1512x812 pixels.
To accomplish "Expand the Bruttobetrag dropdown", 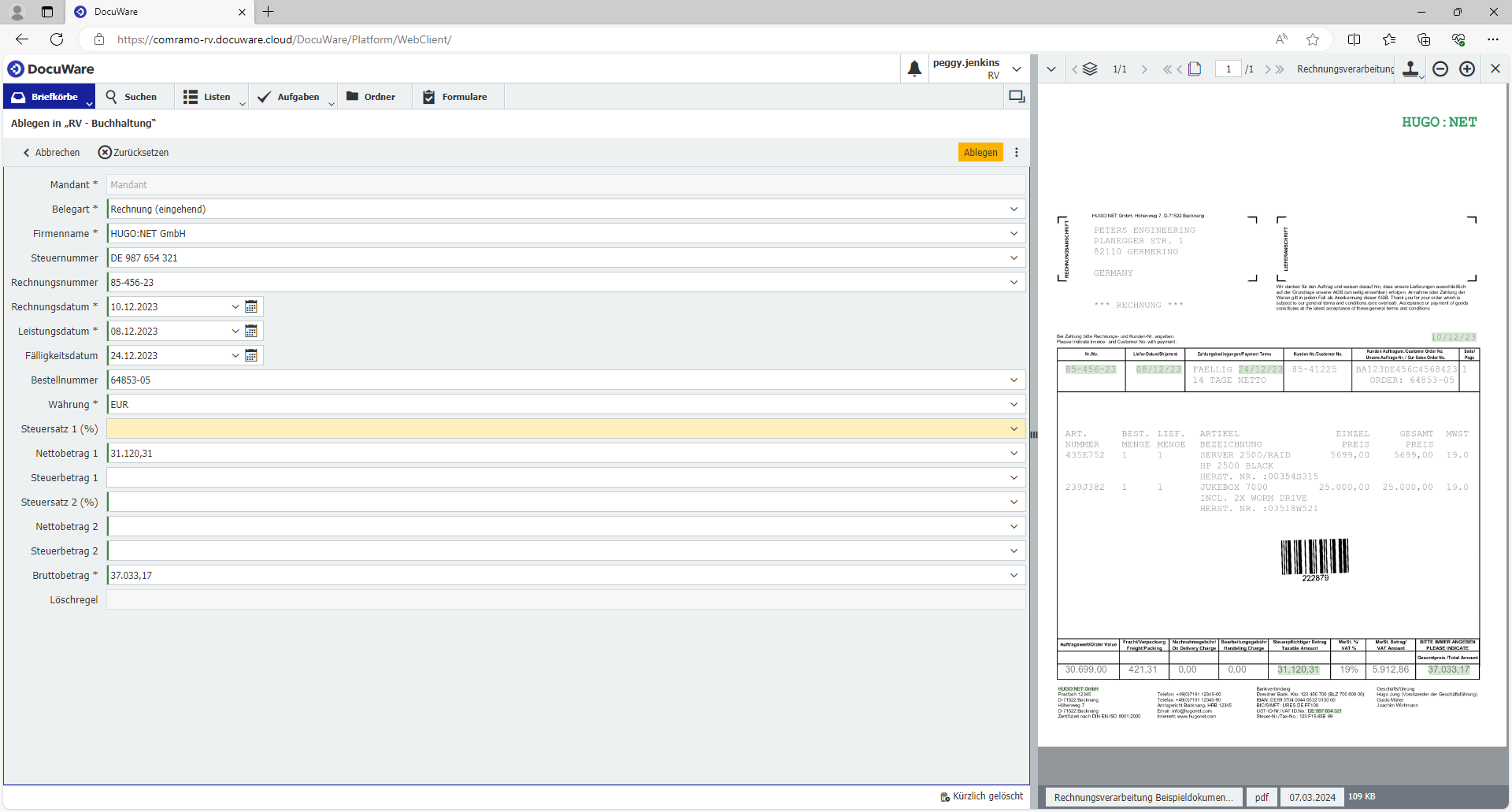I will pyautogui.click(x=1014, y=575).
